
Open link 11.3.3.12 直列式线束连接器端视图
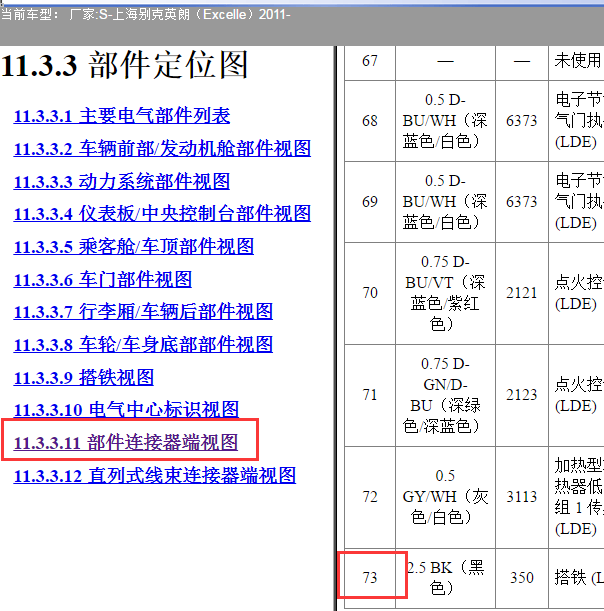(155, 475)
